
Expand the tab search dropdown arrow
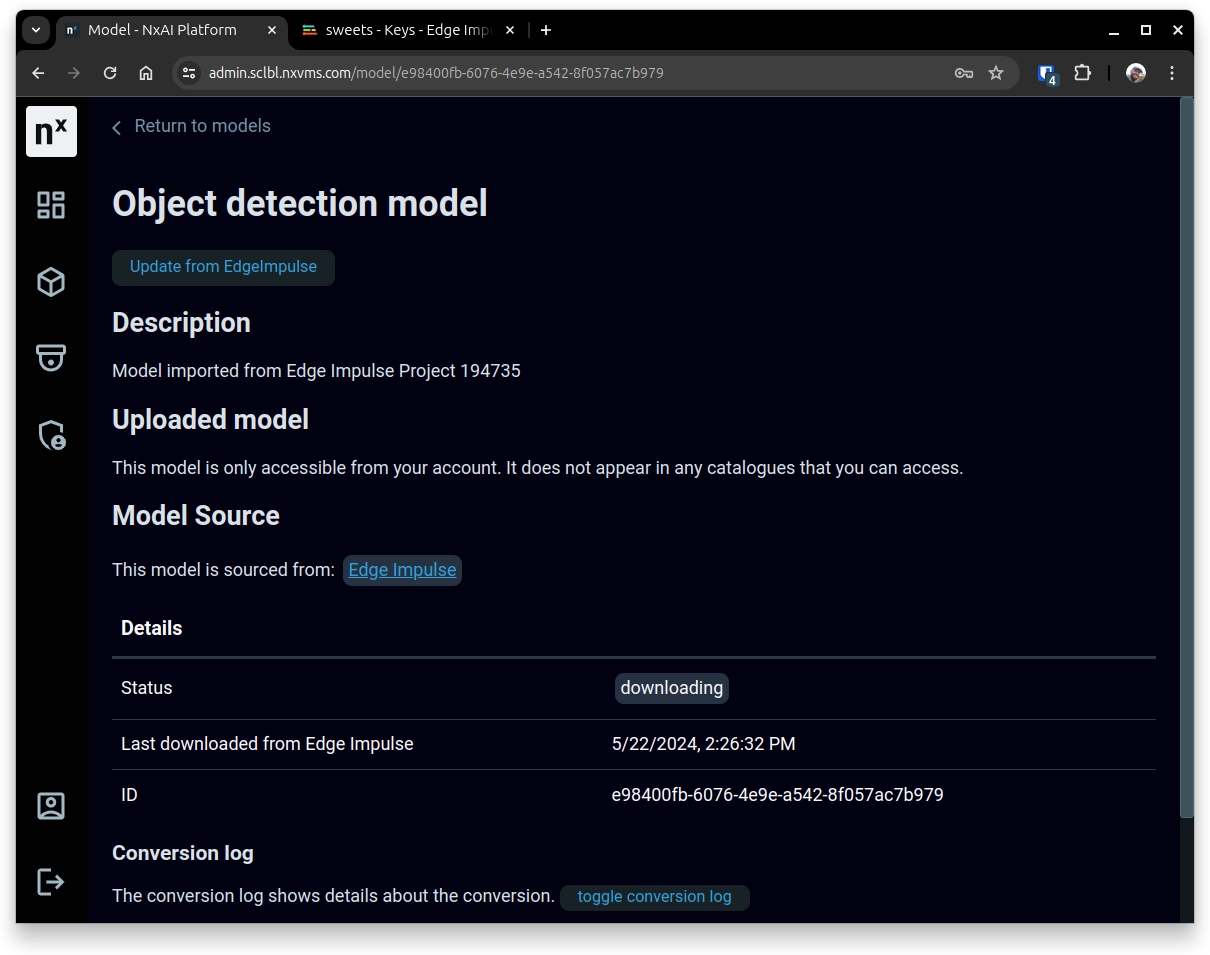(x=36, y=30)
